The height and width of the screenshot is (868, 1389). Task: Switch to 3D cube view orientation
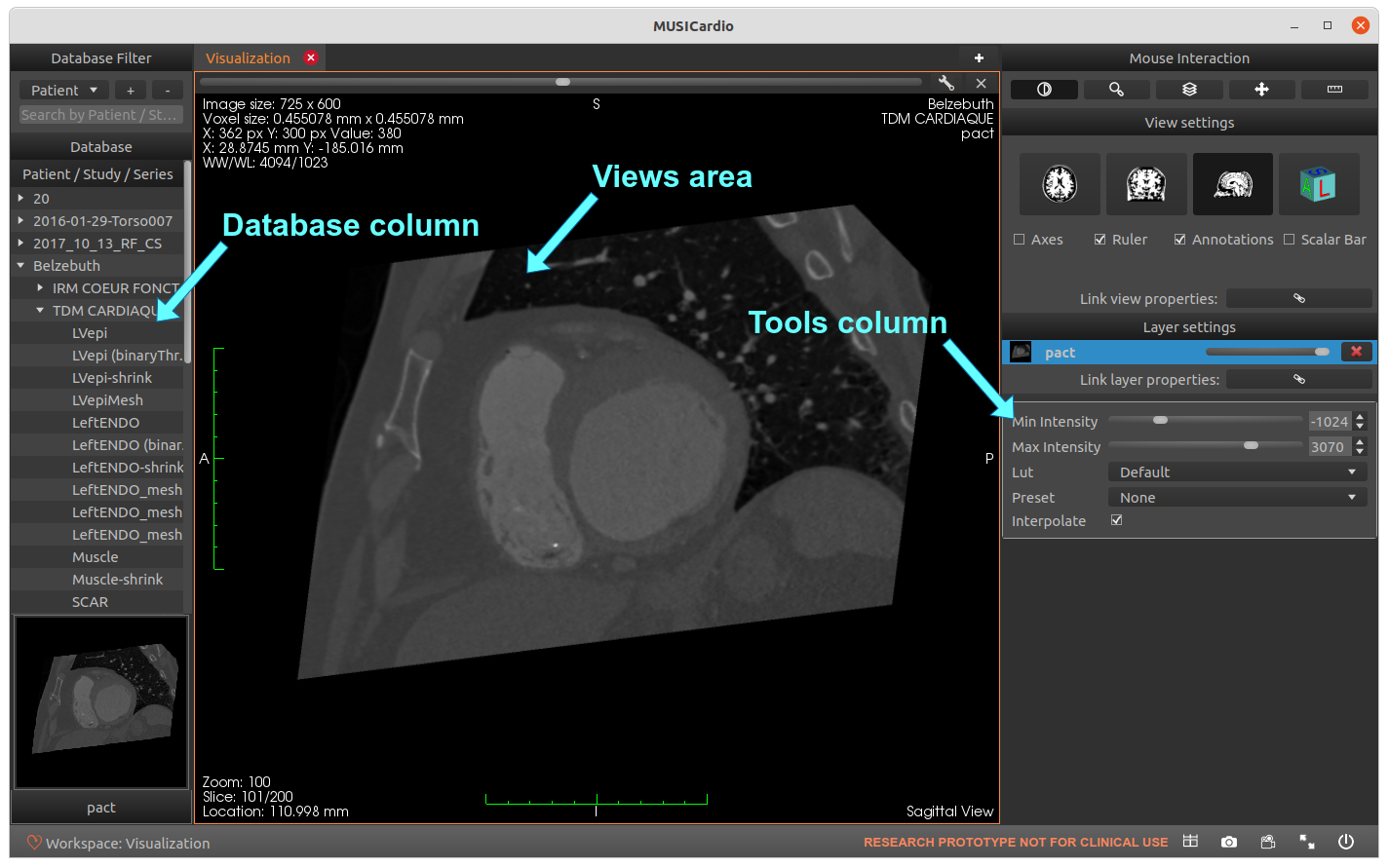tap(1319, 184)
